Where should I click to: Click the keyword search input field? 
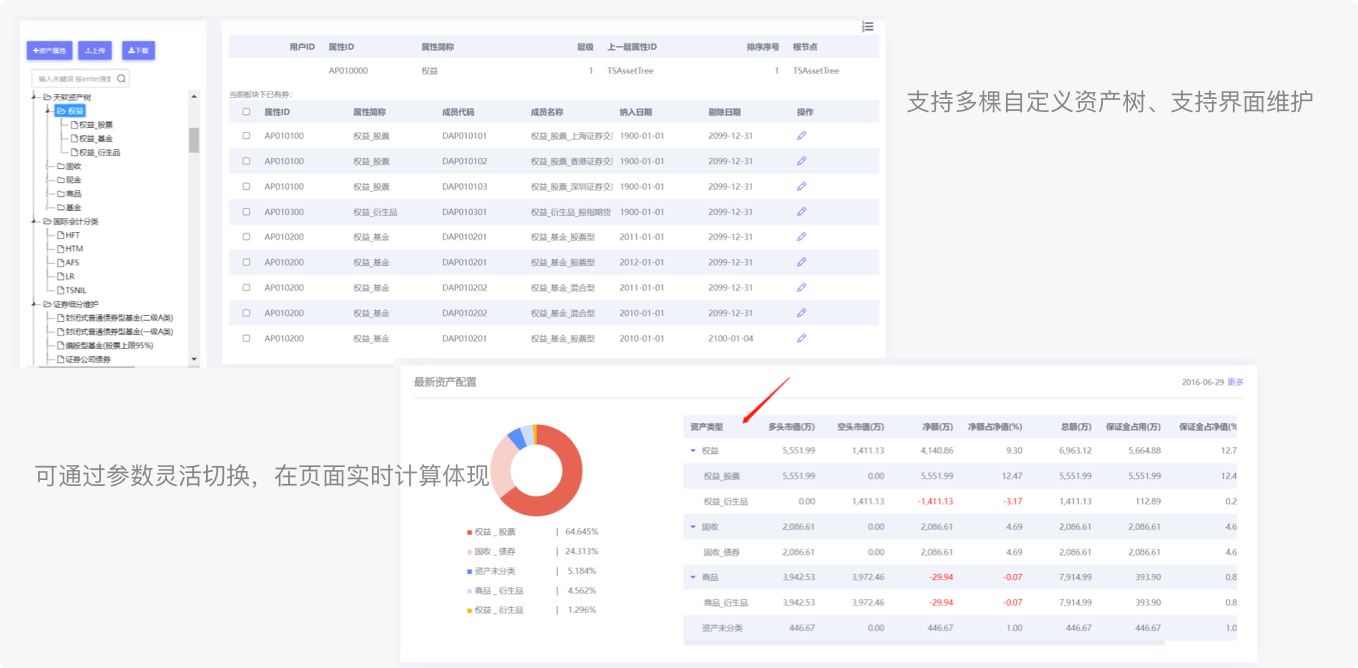[74, 78]
